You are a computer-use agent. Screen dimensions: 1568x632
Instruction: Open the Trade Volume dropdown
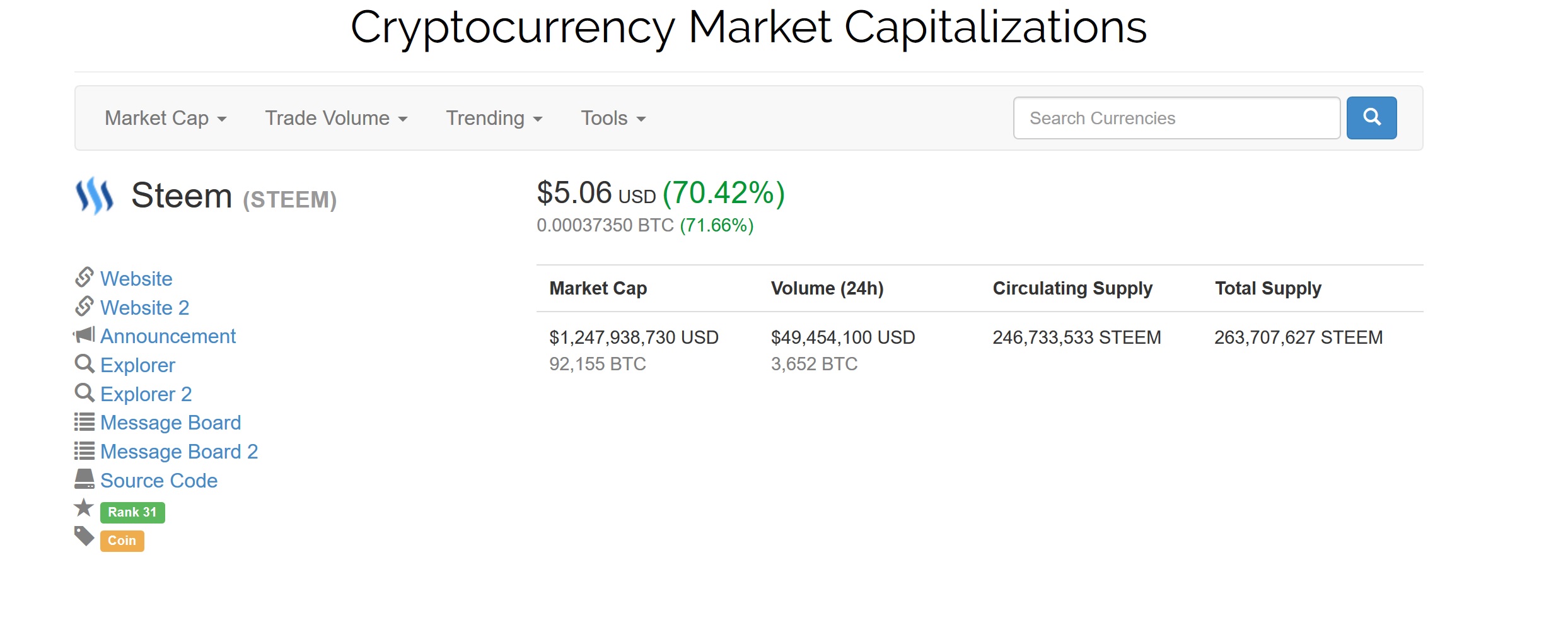coord(336,119)
